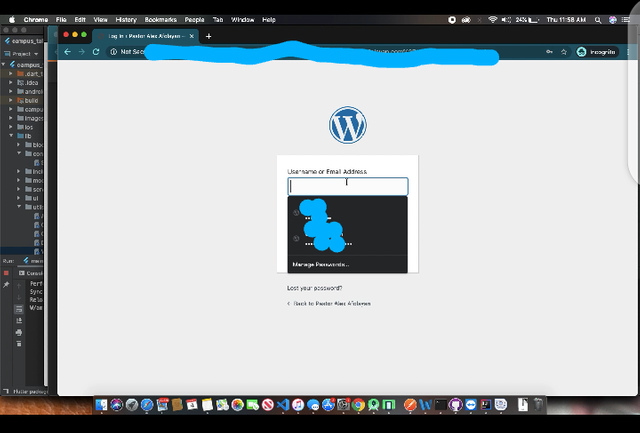Image resolution: width=640 pixels, height=433 pixels.
Task: Bookmark this page with the star
Action: [x=564, y=52]
